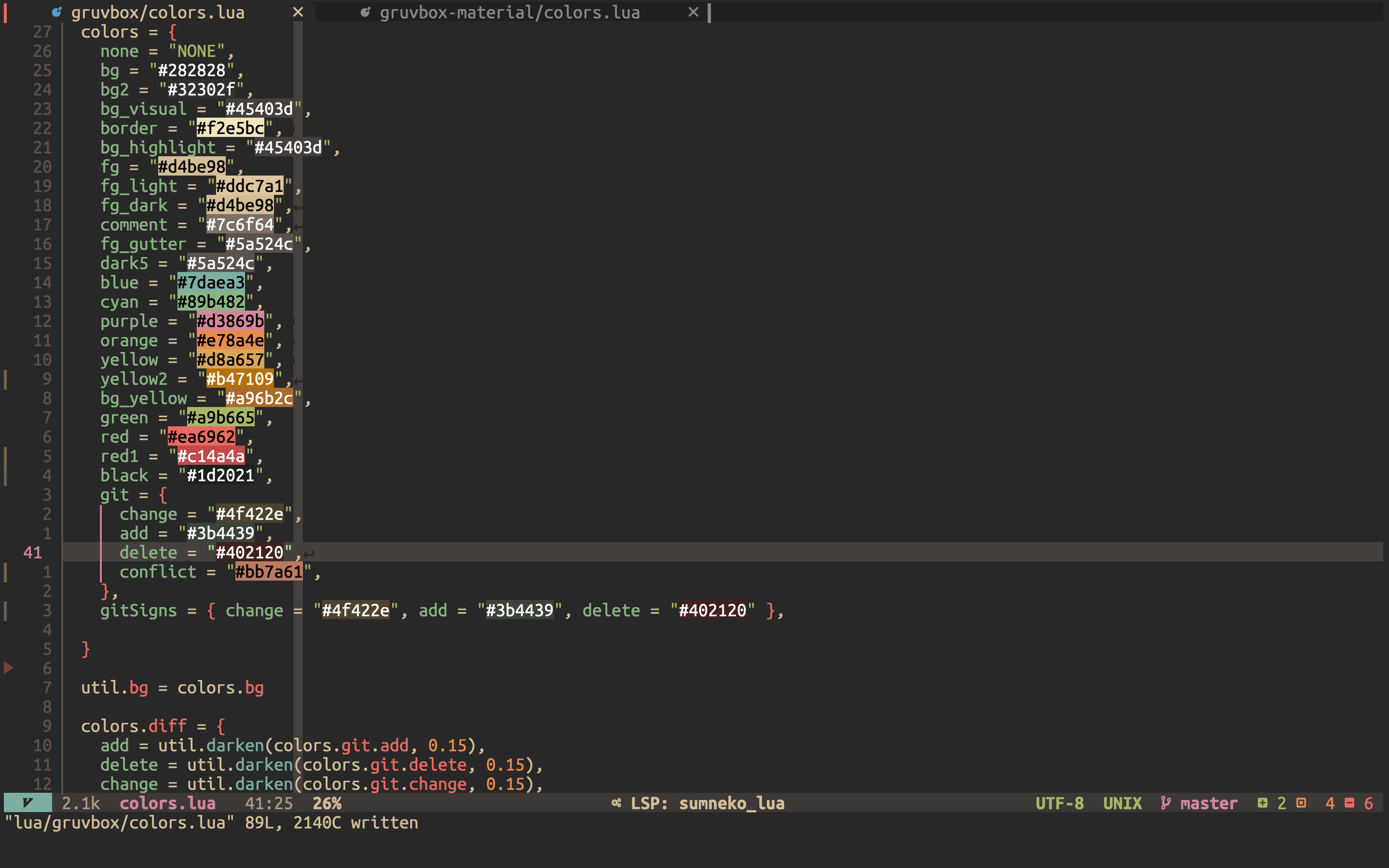
Task: Switch to gruvbox-material/colors.lua tab
Action: pos(509,12)
